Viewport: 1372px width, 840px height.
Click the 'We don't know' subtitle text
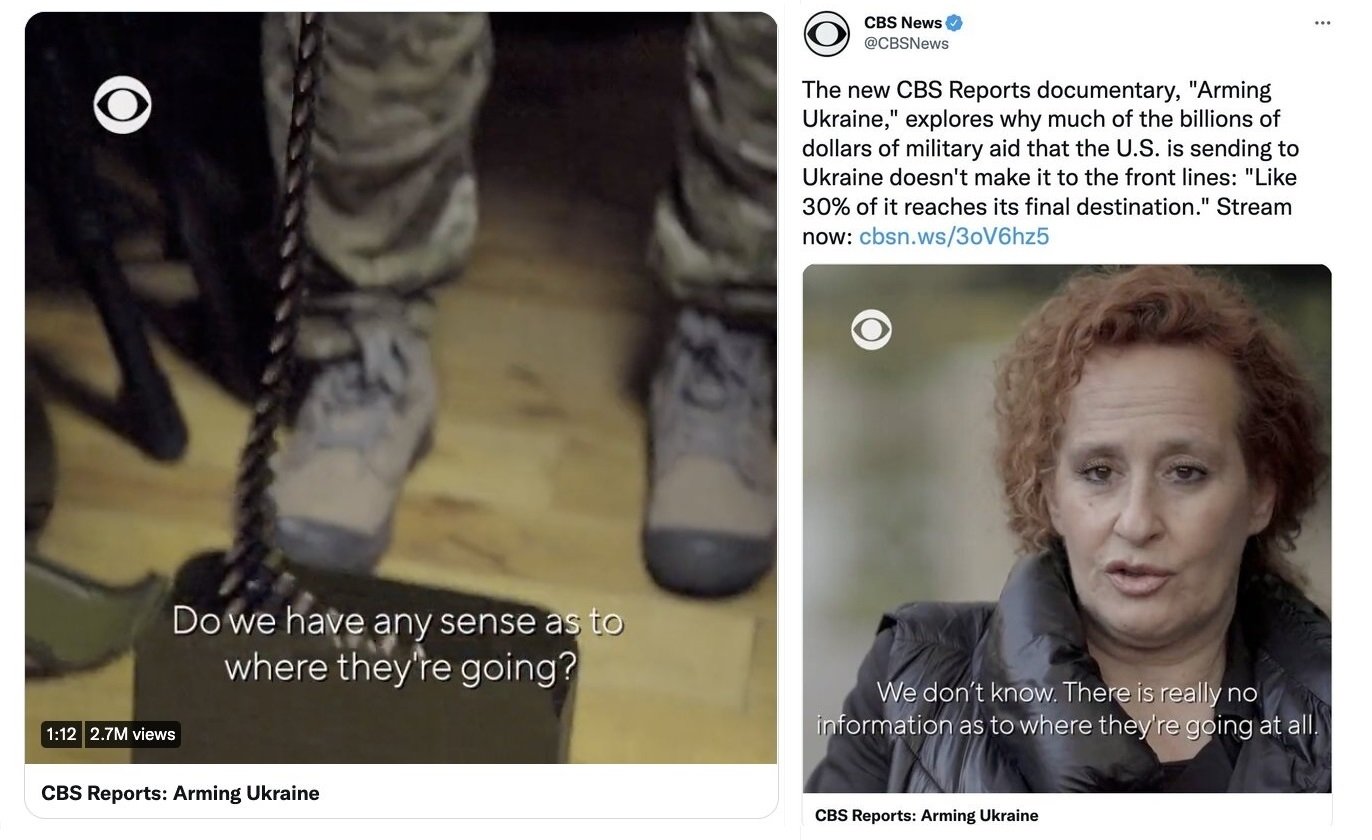(x=1067, y=708)
